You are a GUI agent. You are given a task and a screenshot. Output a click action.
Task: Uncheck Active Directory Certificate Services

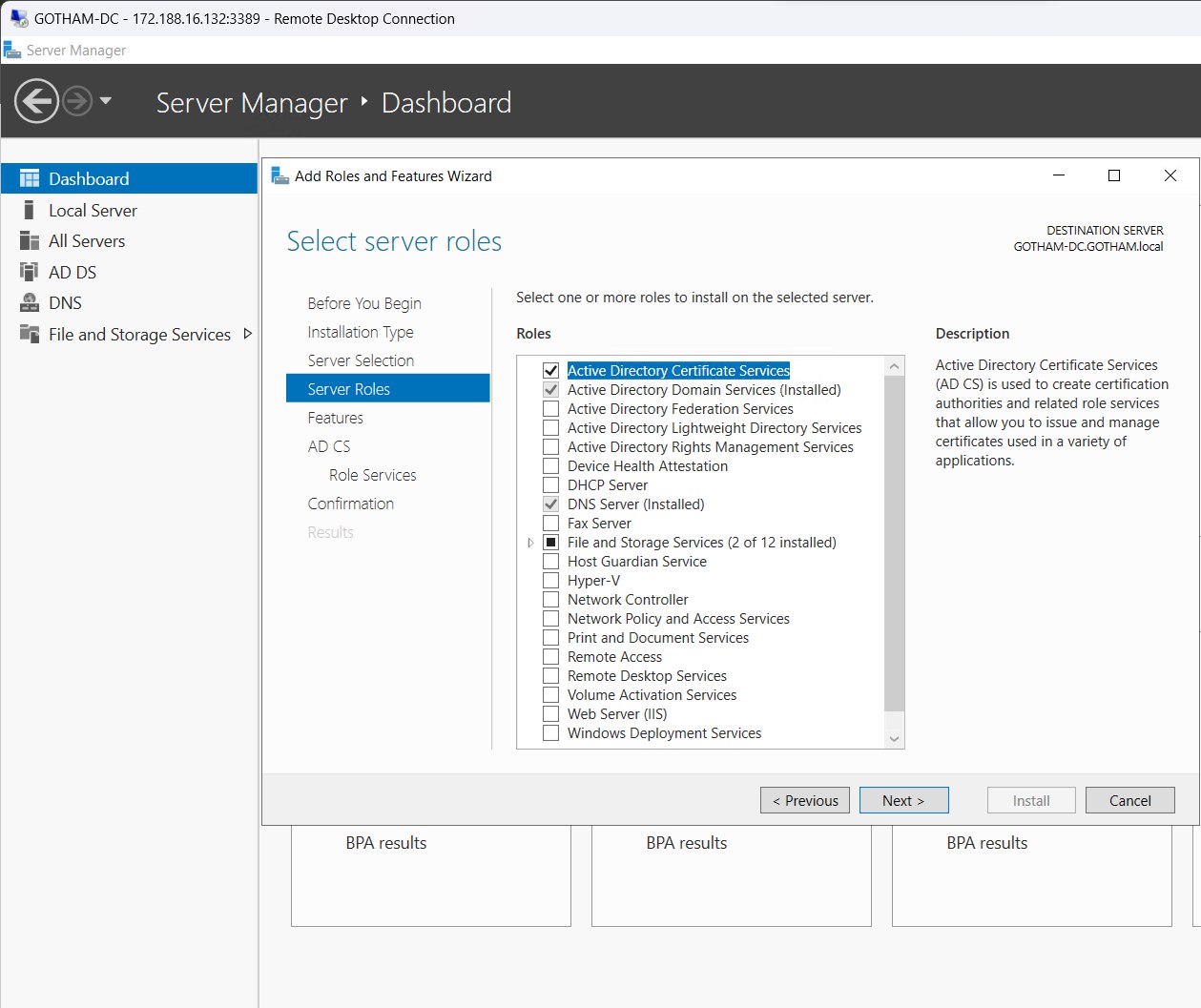point(550,370)
